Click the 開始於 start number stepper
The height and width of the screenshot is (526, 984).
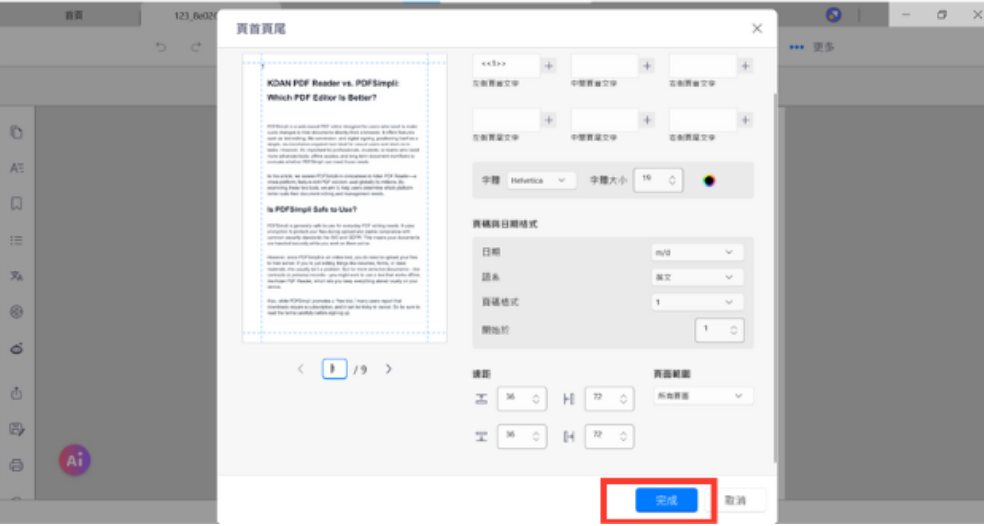[719, 330]
